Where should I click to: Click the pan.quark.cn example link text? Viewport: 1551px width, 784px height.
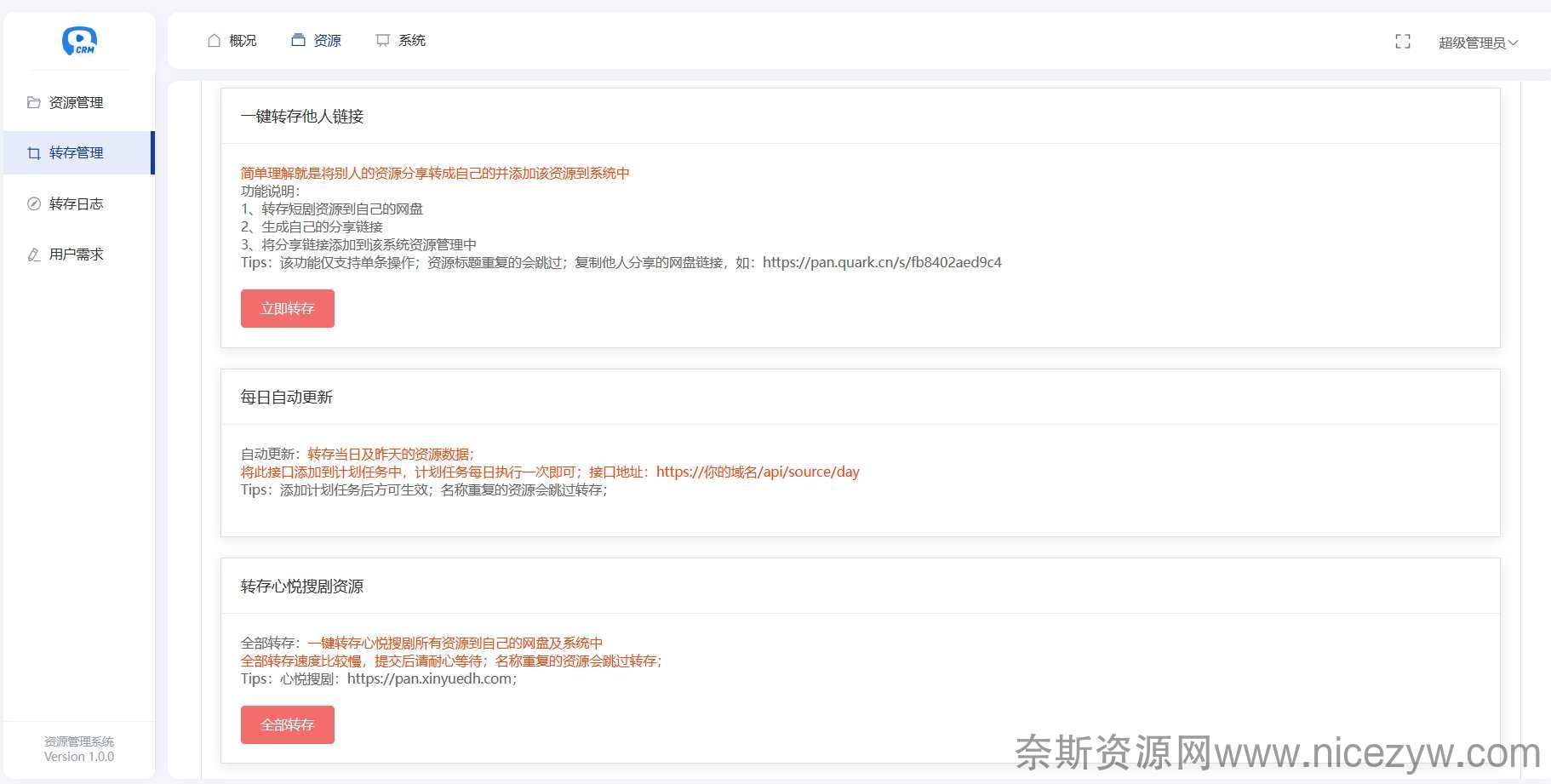[x=881, y=262]
